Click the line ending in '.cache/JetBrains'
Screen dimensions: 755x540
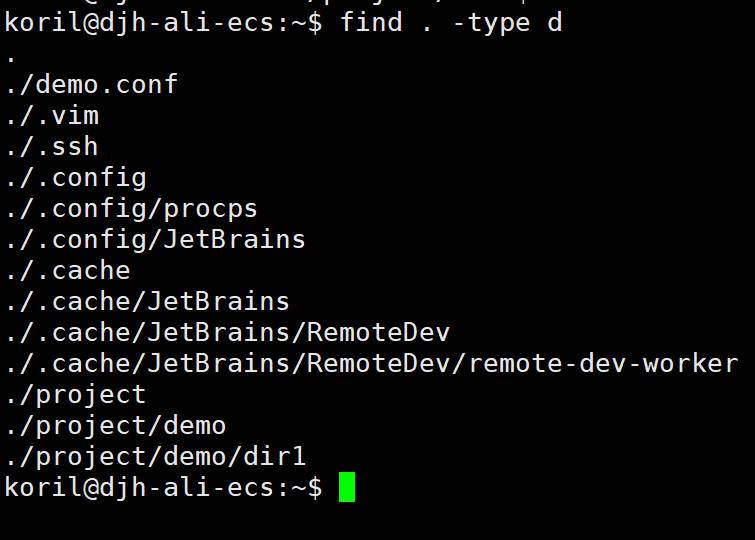tap(147, 301)
